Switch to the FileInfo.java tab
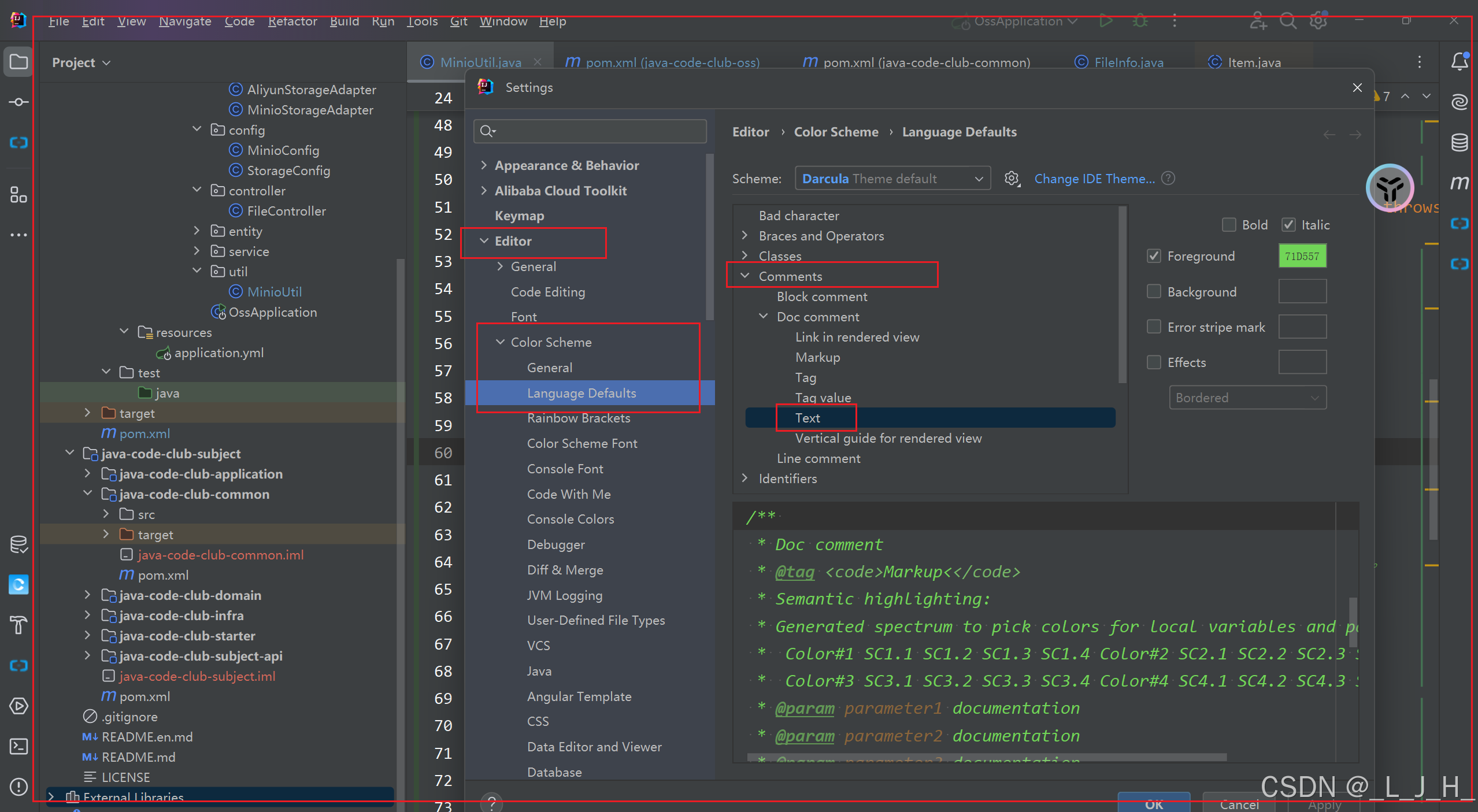Image resolution: width=1478 pixels, height=812 pixels. coord(1128,62)
